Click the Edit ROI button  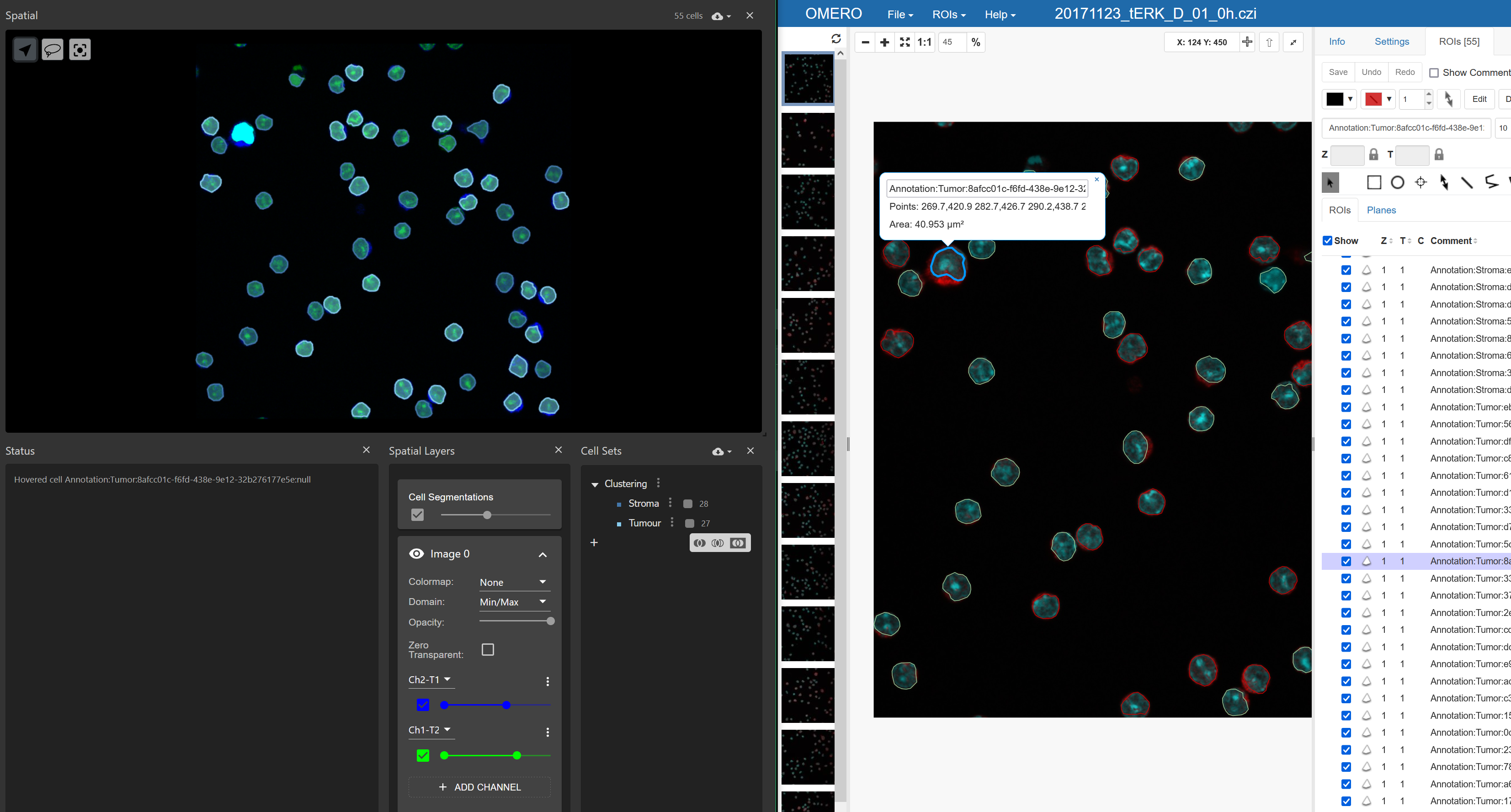(x=1479, y=99)
